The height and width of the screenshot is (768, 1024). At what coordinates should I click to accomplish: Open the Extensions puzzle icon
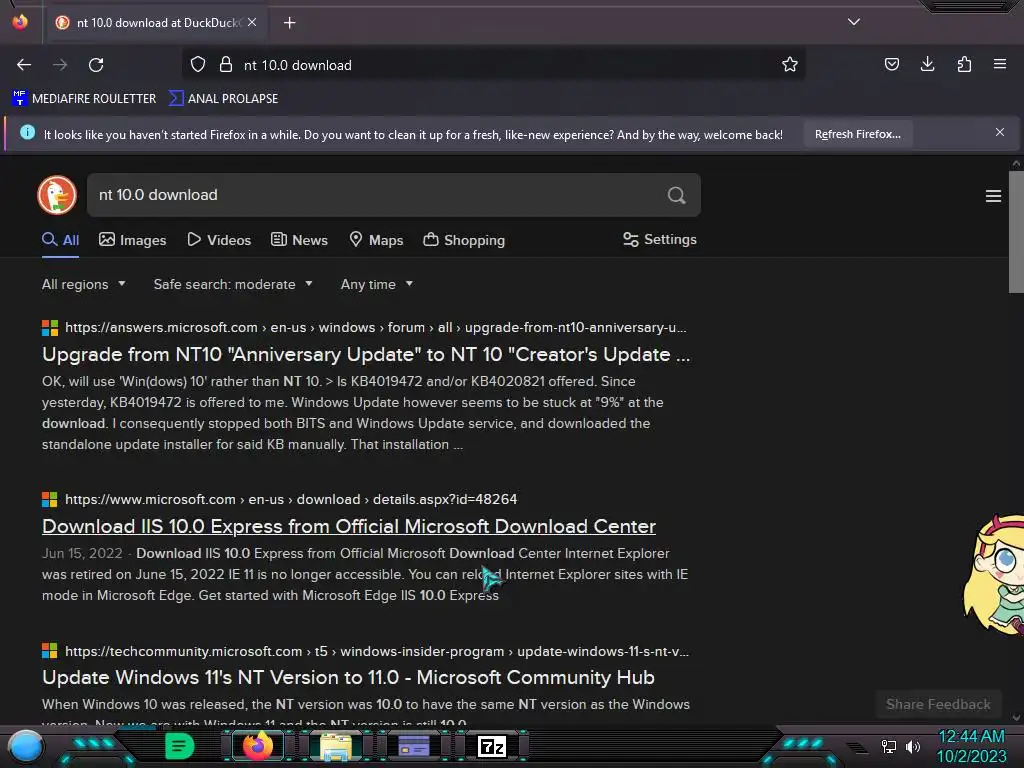click(964, 64)
